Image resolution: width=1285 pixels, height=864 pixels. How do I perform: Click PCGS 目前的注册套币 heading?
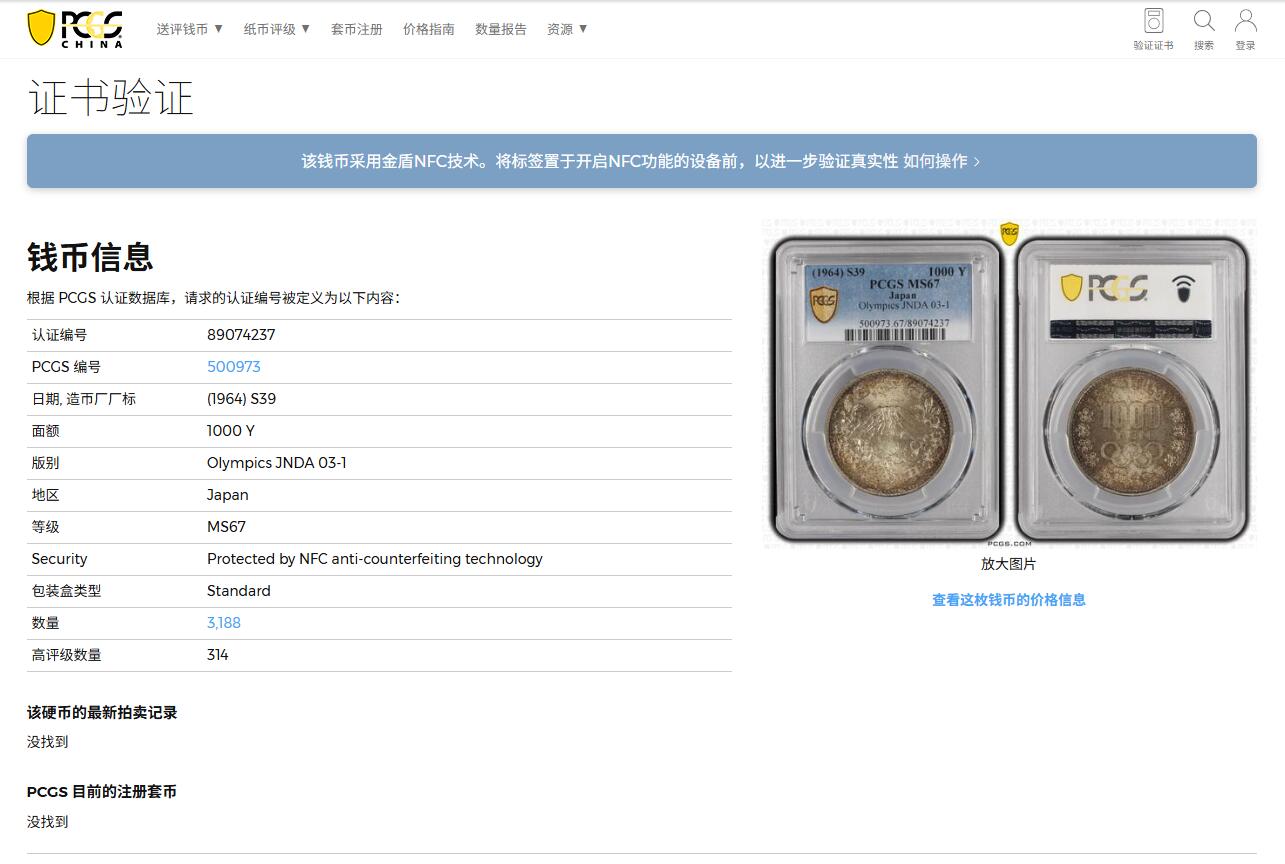pyautogui.click(x=102, y=792)
